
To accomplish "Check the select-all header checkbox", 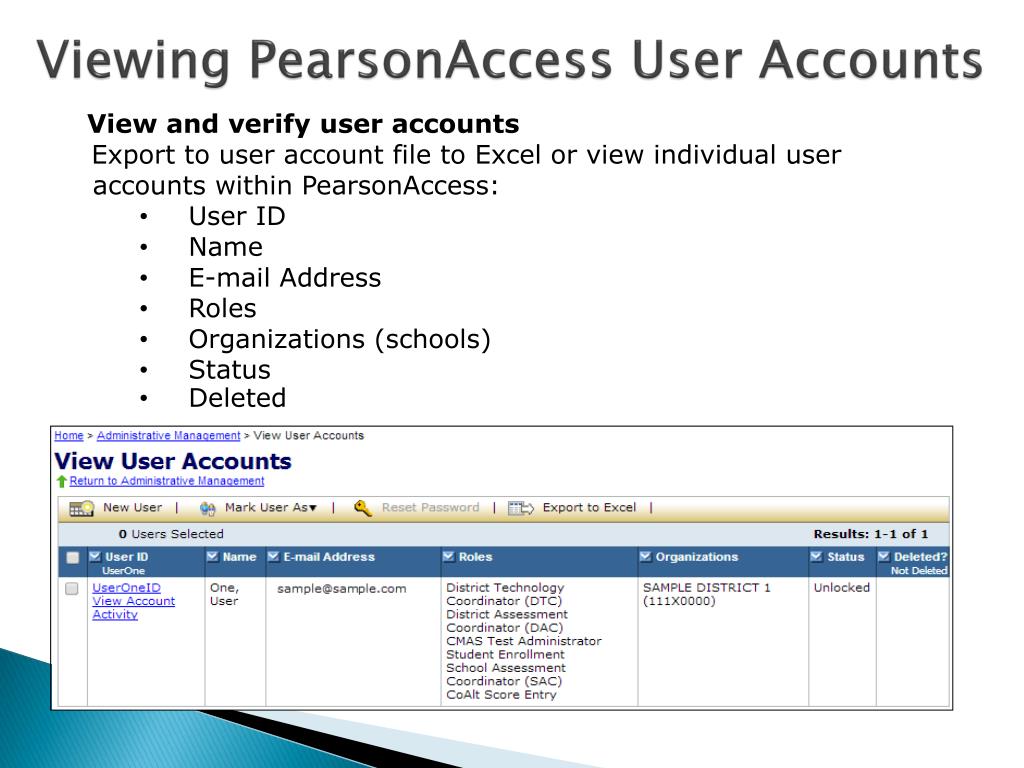I will (x=72, y=558).
